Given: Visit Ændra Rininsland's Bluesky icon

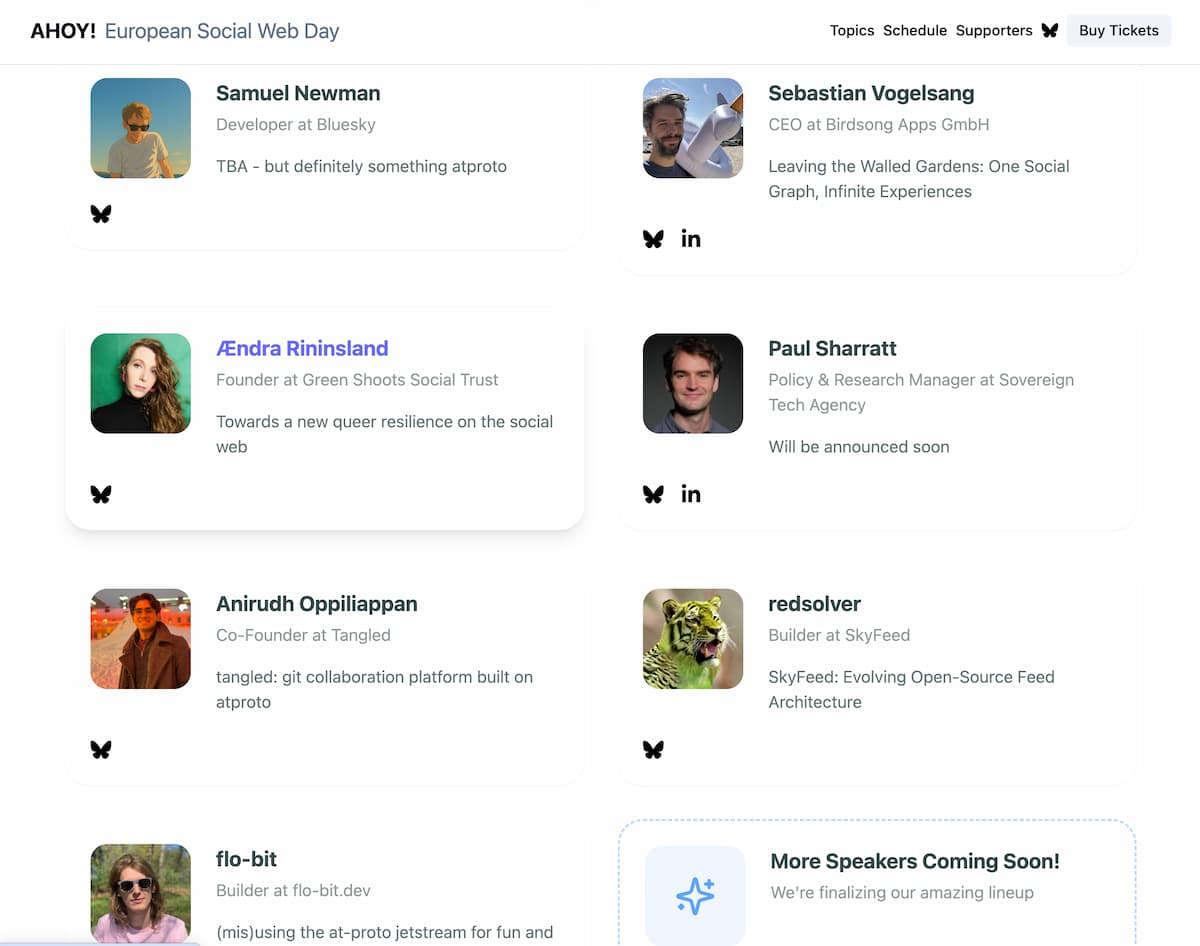Looking at the screenshot, I should pos(101,494).
